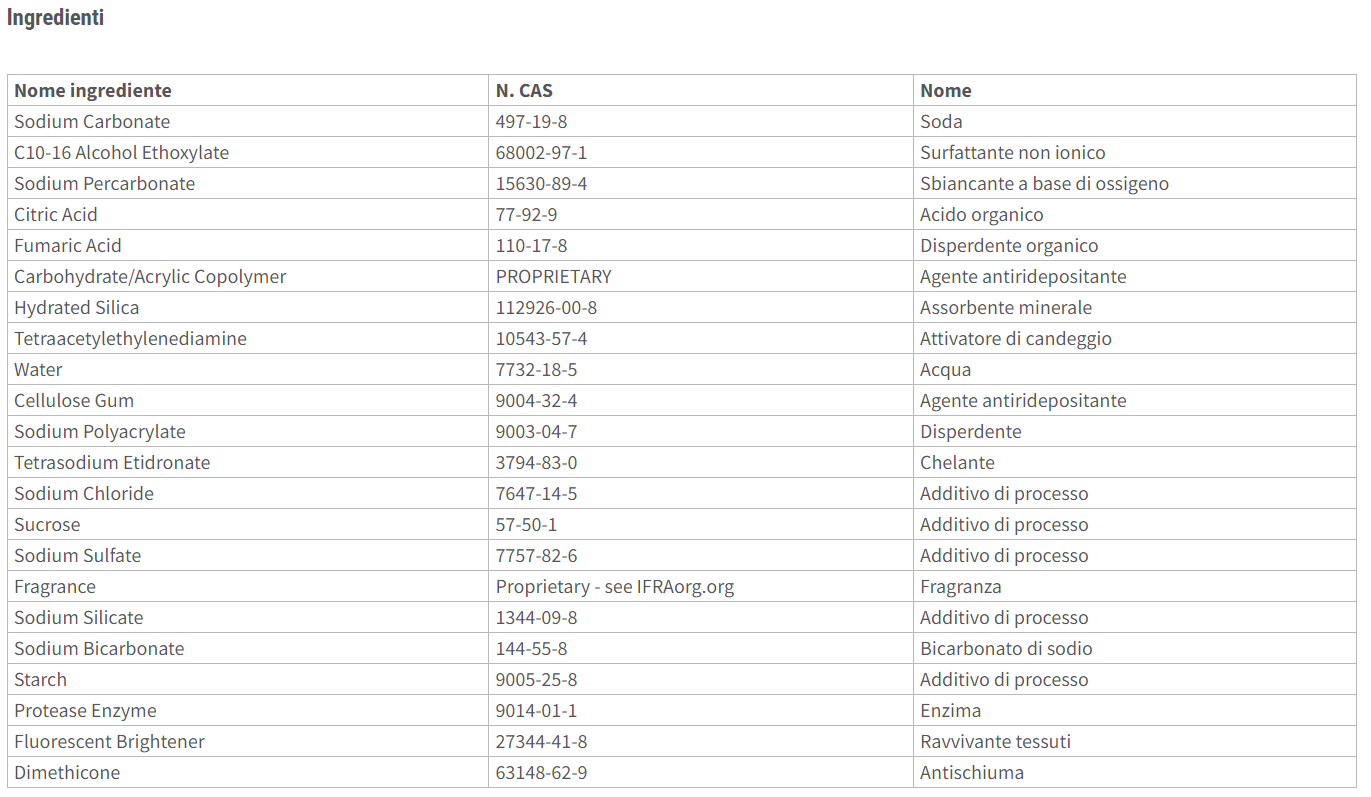Click CAS number 9004-32-4
This screenshot has height=797, width=1371.
pyautogui.click(x=536, y=400)
